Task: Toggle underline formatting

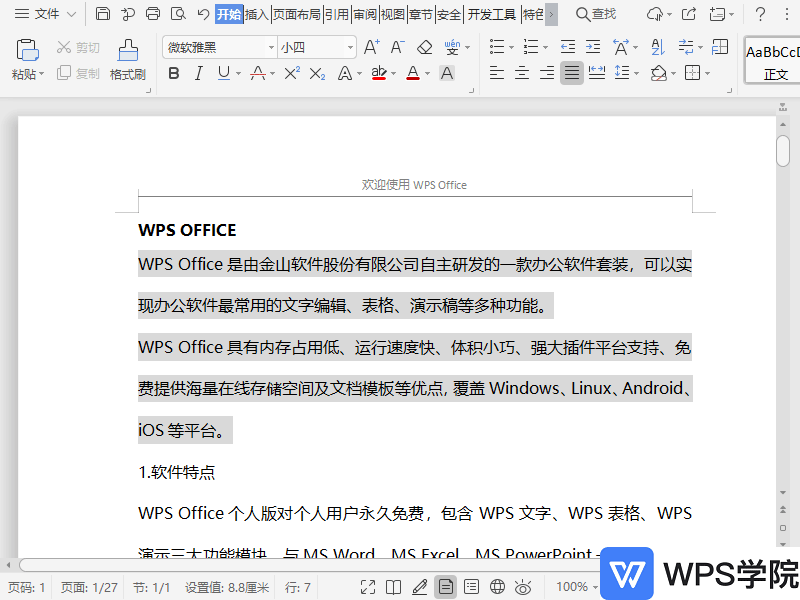Action: (x=223, y=74)
